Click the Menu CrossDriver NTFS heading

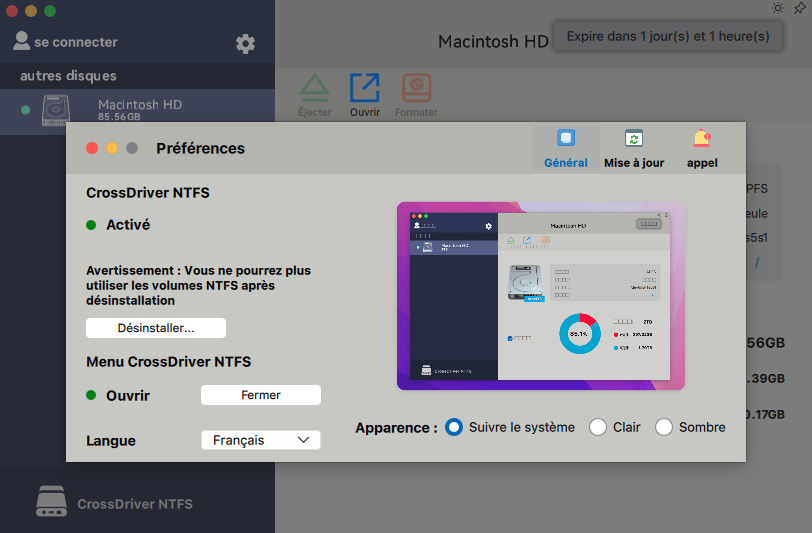pos(168,362)
